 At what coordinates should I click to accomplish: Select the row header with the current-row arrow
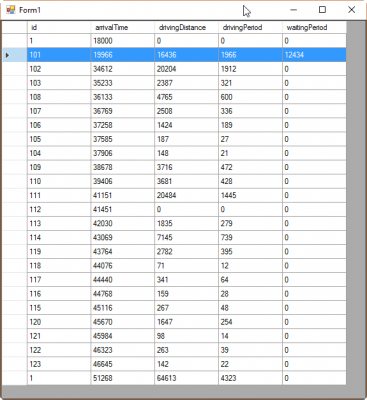point(15,55)
